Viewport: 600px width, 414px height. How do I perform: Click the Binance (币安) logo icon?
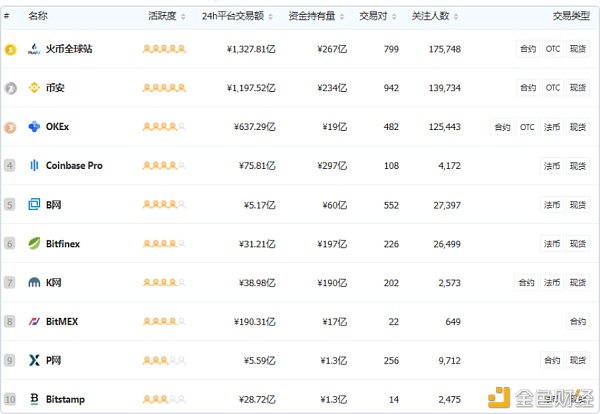pyautogui.click(x=34, y=88)
